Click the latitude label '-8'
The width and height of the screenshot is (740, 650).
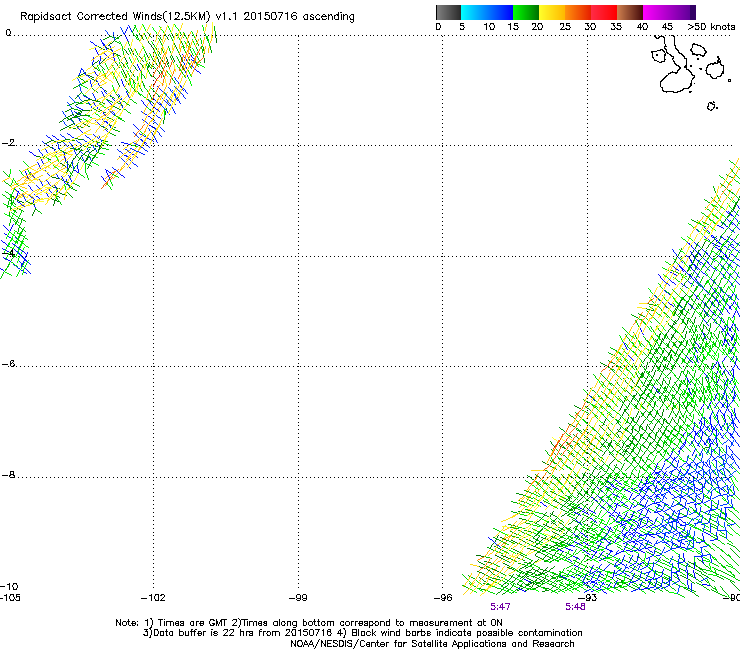coord(8,474)
